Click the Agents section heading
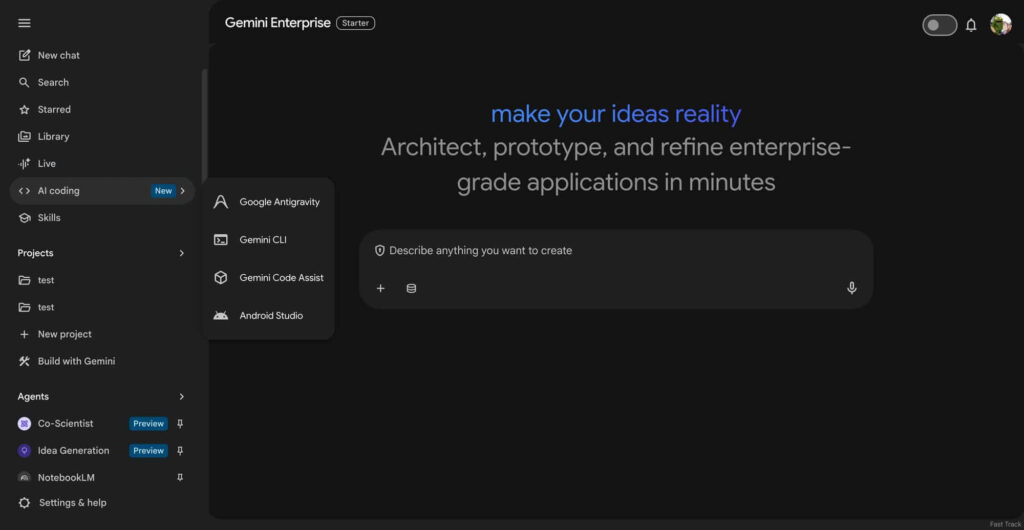The width and height of the screenshot is (1024, 530). [33, 397]
